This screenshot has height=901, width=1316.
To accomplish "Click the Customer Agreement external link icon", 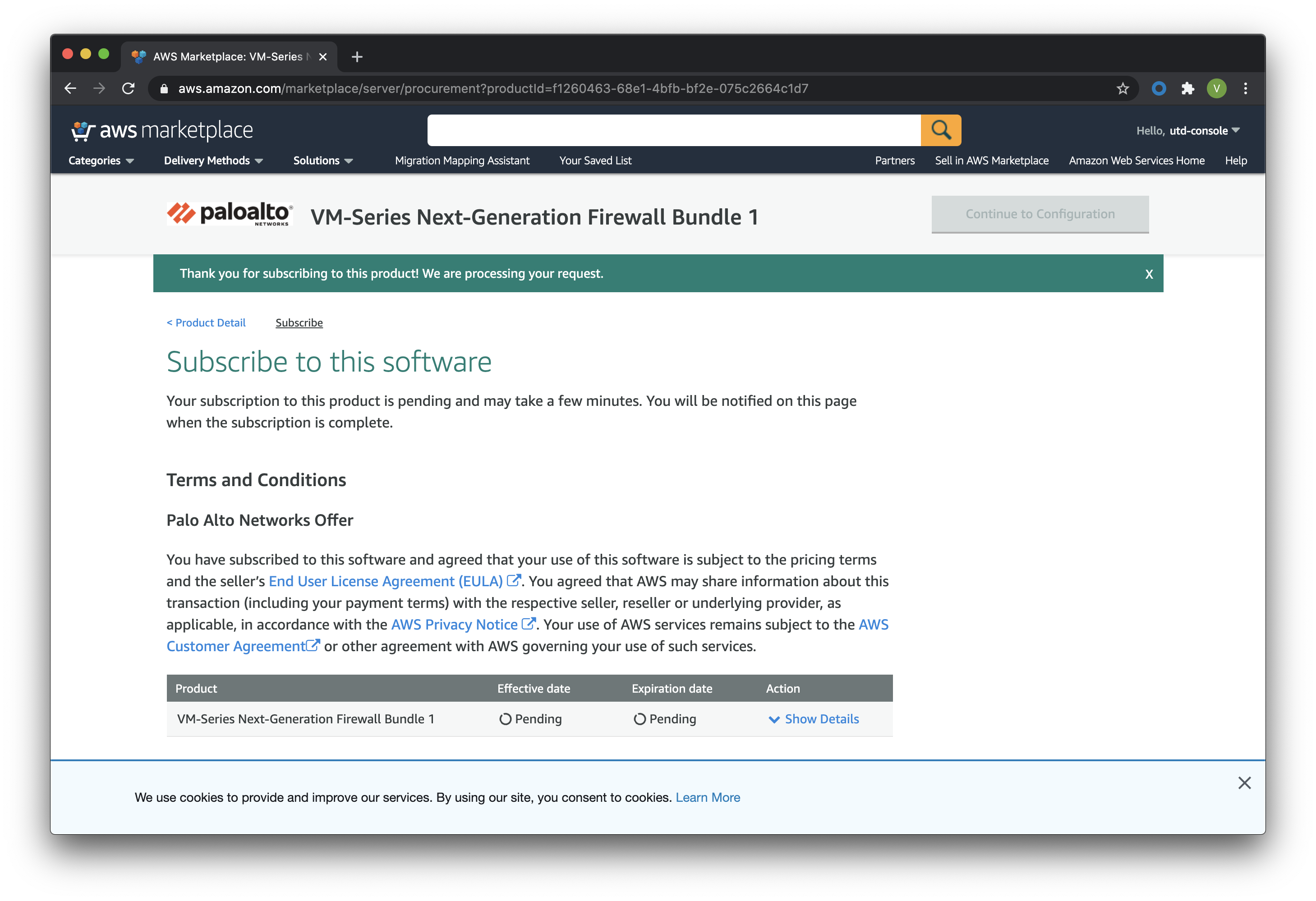I will click(313, 646).
